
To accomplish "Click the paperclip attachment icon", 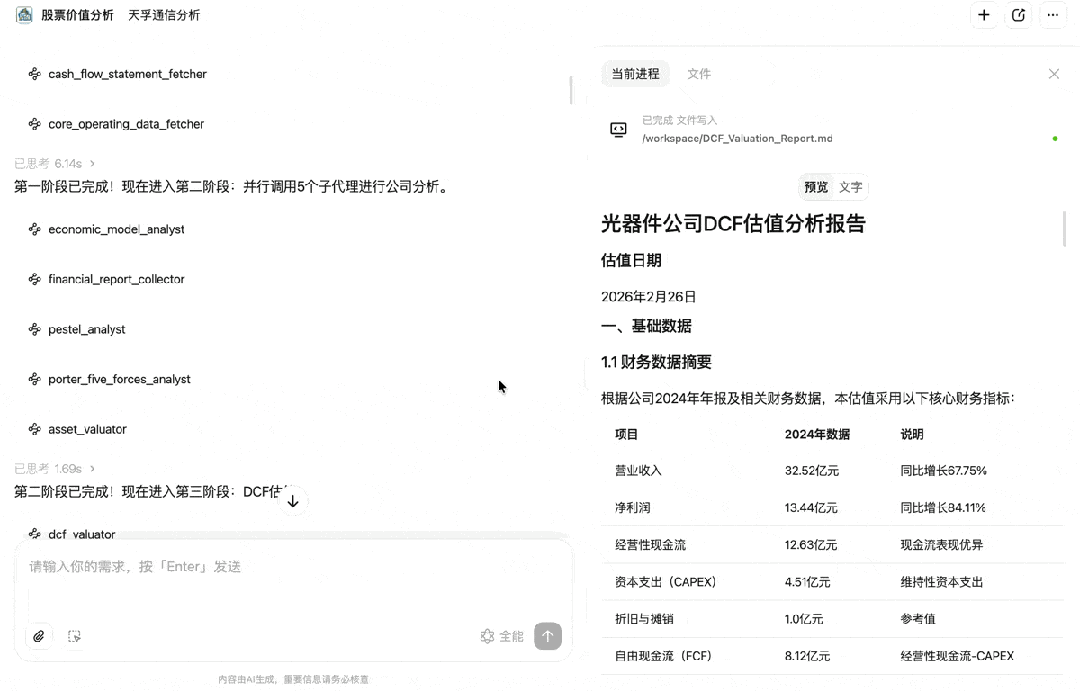I will tap(38, 636).
